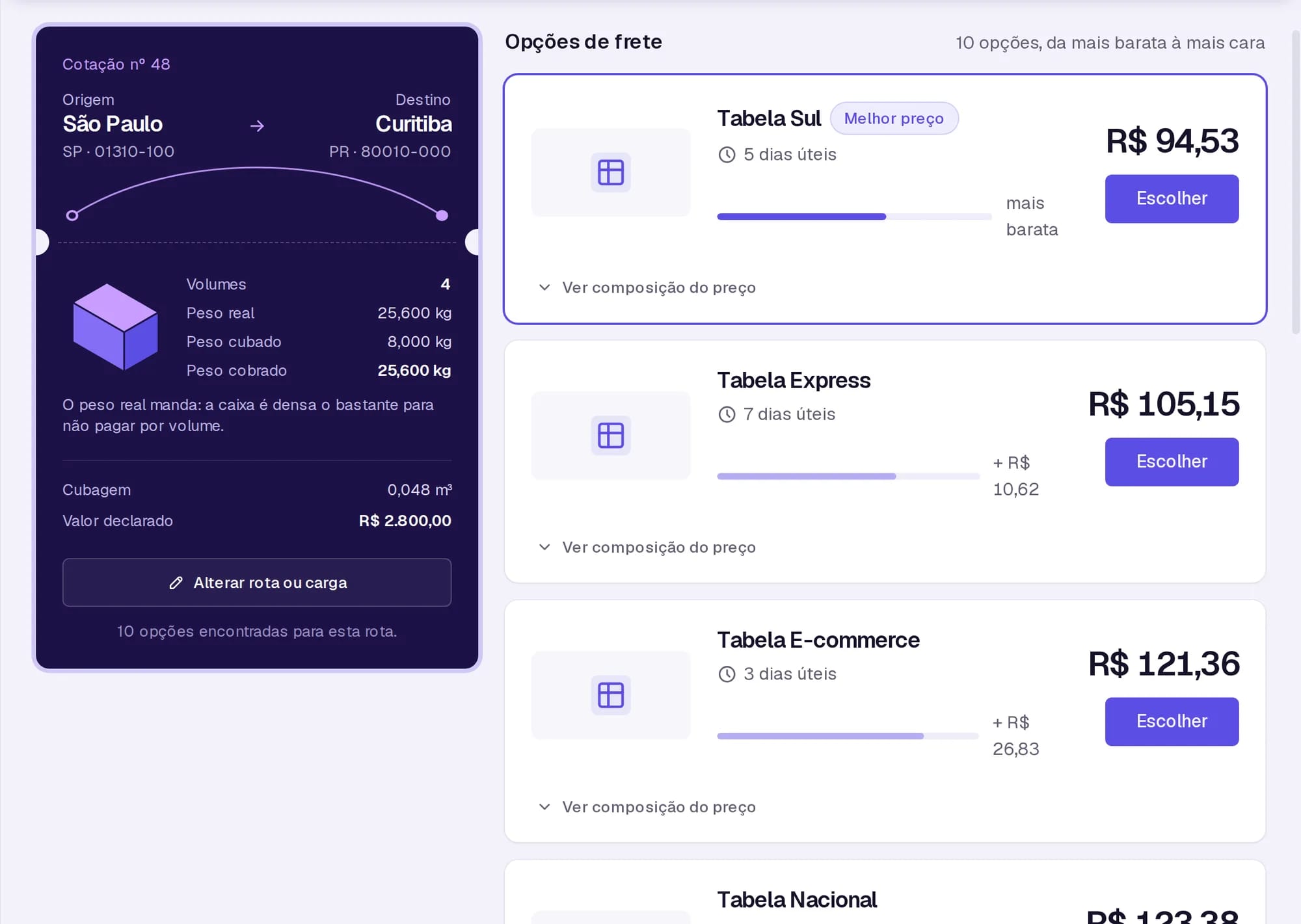
Task: Click the Tabela E-commerce price comparison bar
Action: pos(848,736)
